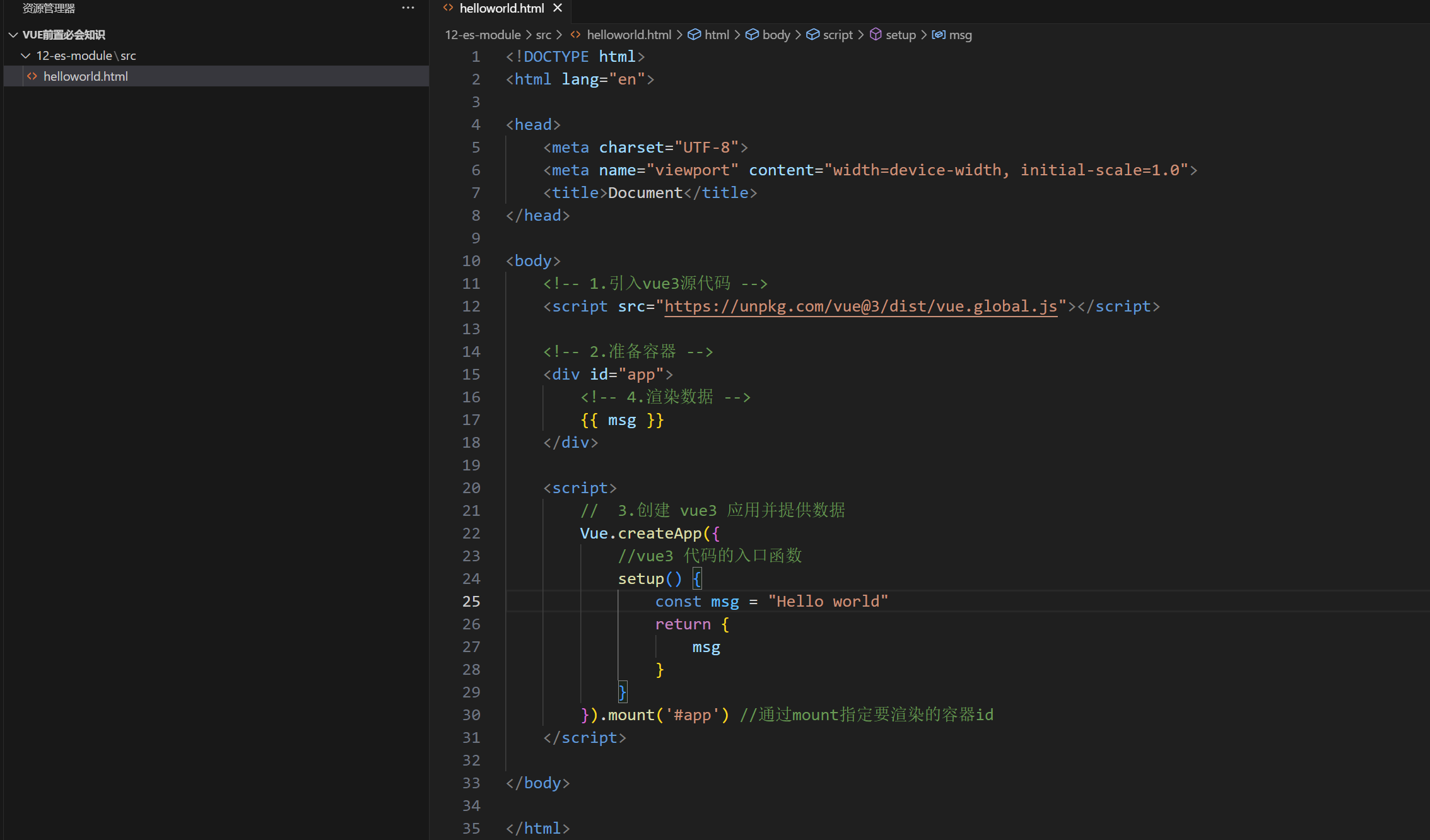The image size is (1430, 840).
Task: Click the src breadcrumb segment
Action: 543,35
